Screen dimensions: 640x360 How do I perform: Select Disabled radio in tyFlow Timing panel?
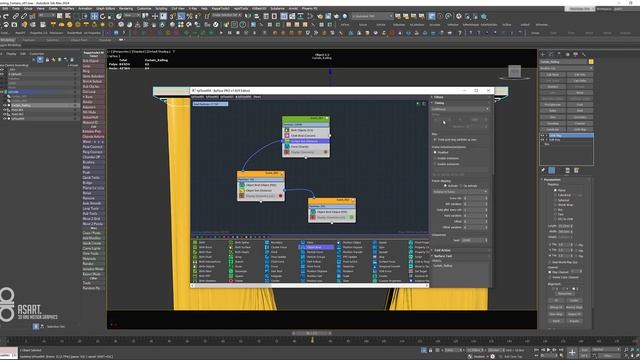435,152
